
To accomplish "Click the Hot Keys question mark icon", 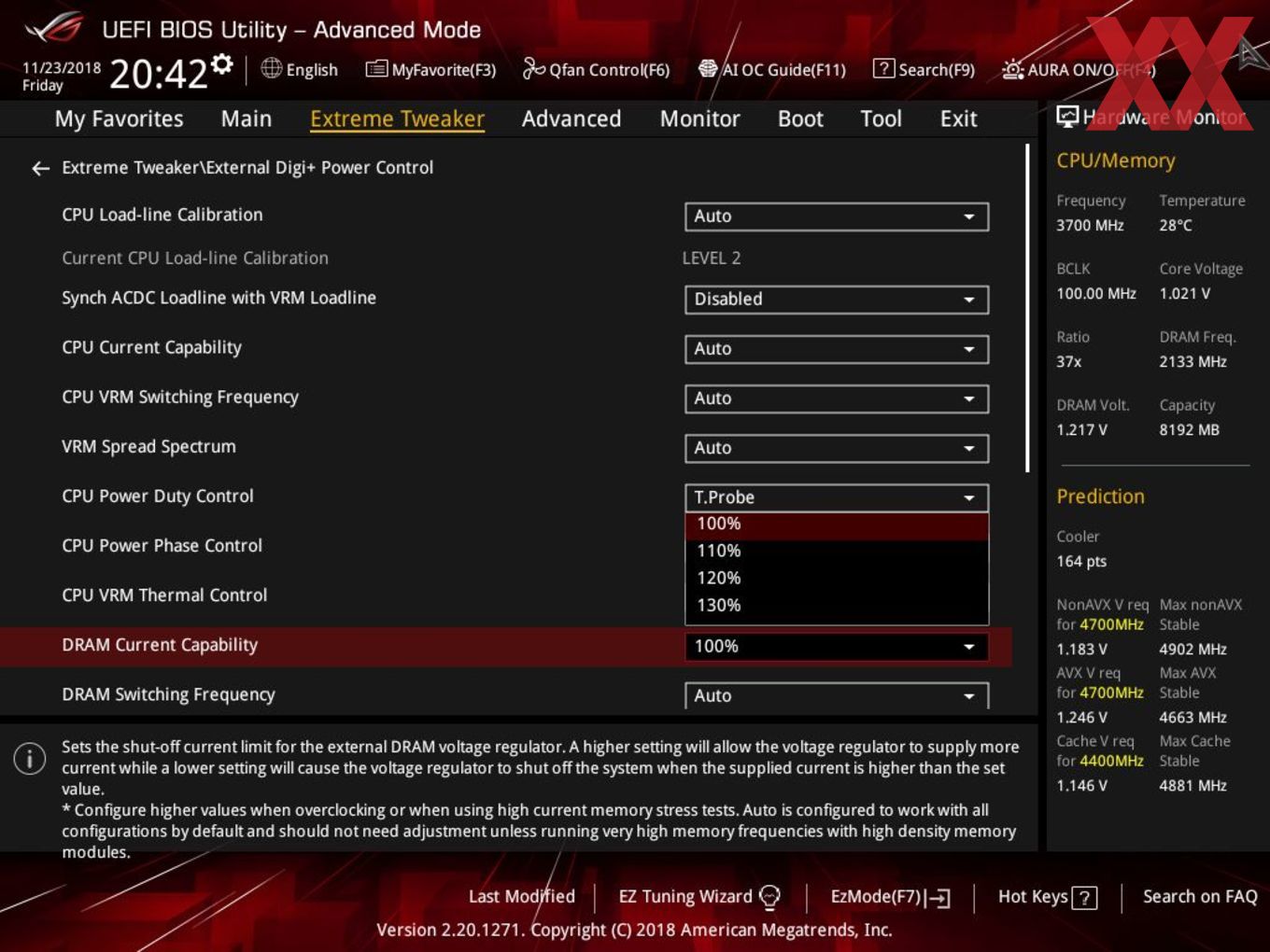I will [1084, 898].
